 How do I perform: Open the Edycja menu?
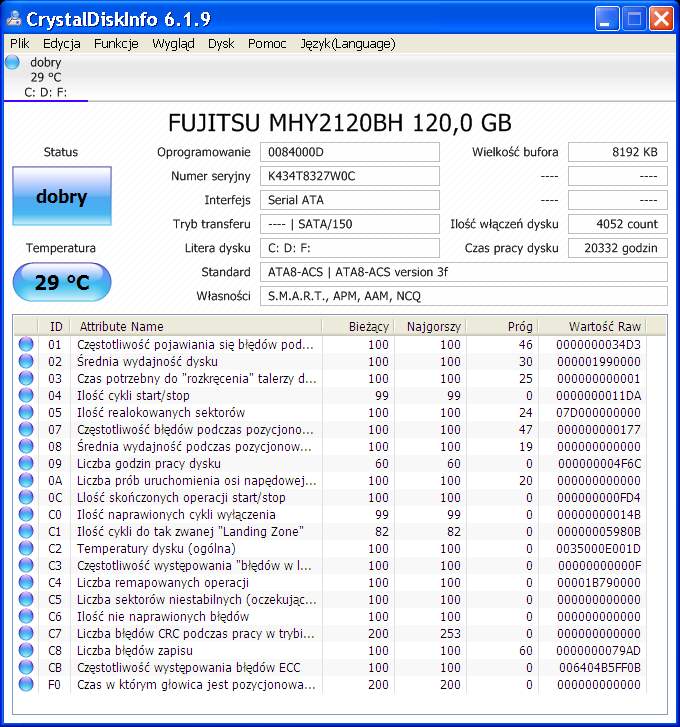coord(62,44)
